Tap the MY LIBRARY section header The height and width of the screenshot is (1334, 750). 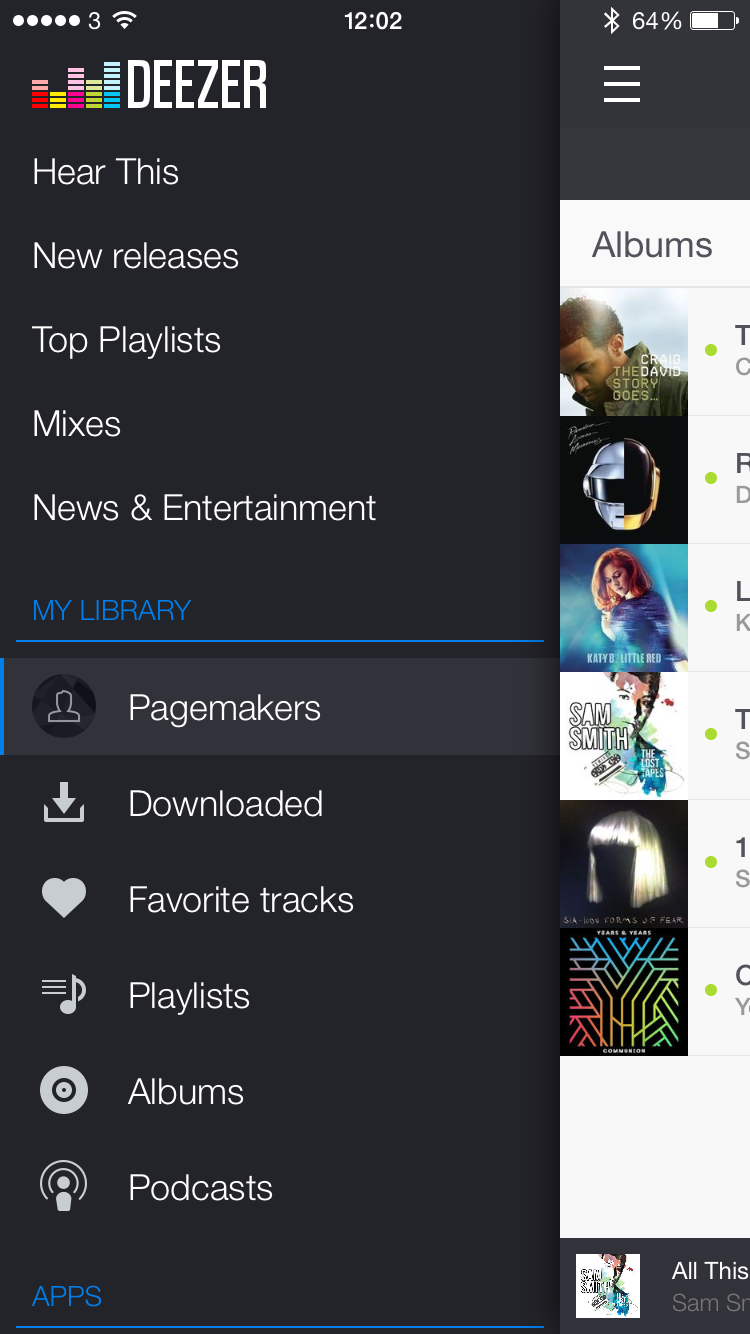111,610
